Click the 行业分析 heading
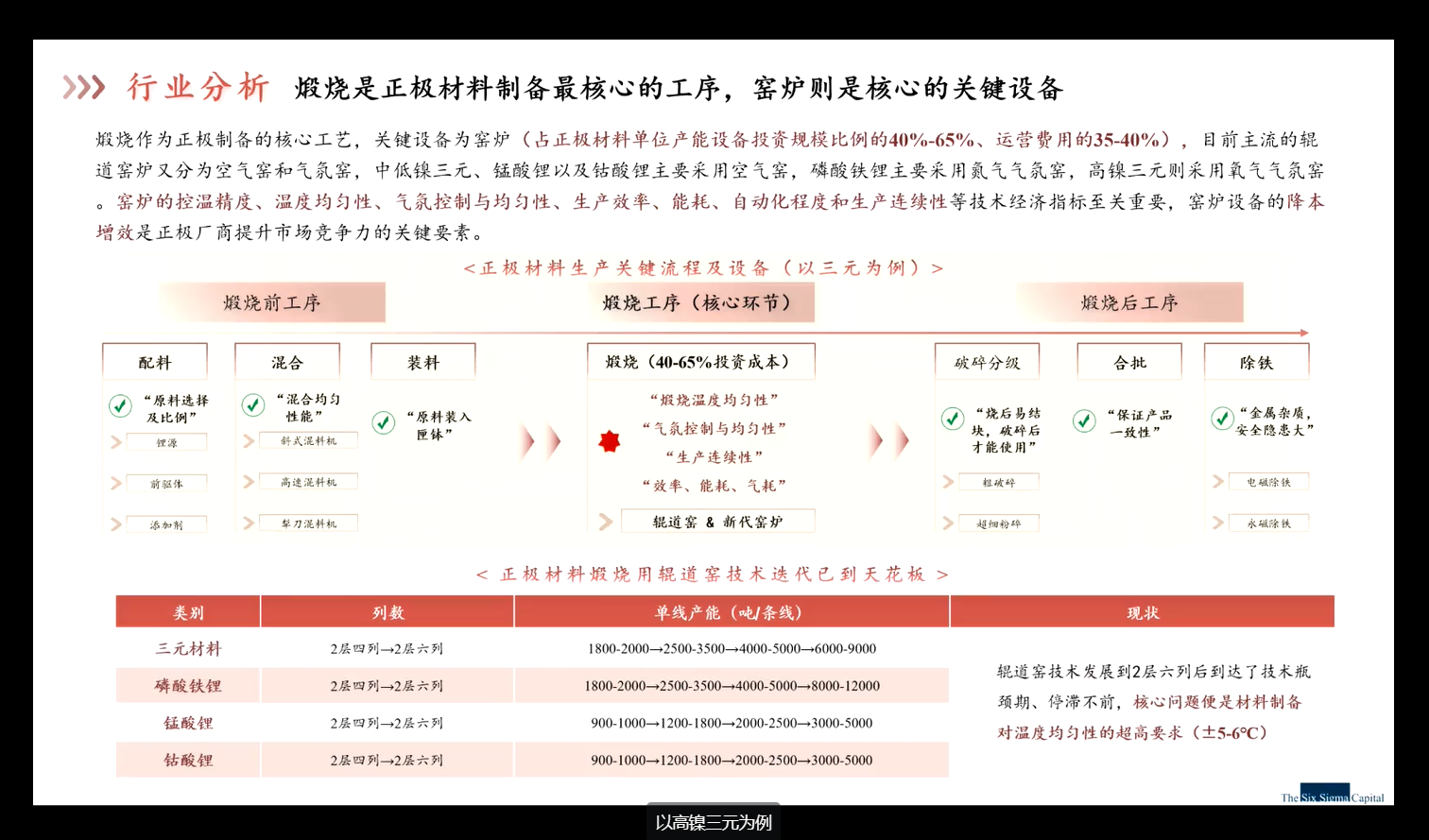The width and height of the screenshot is (1429, 840). [x=198, y=87]
